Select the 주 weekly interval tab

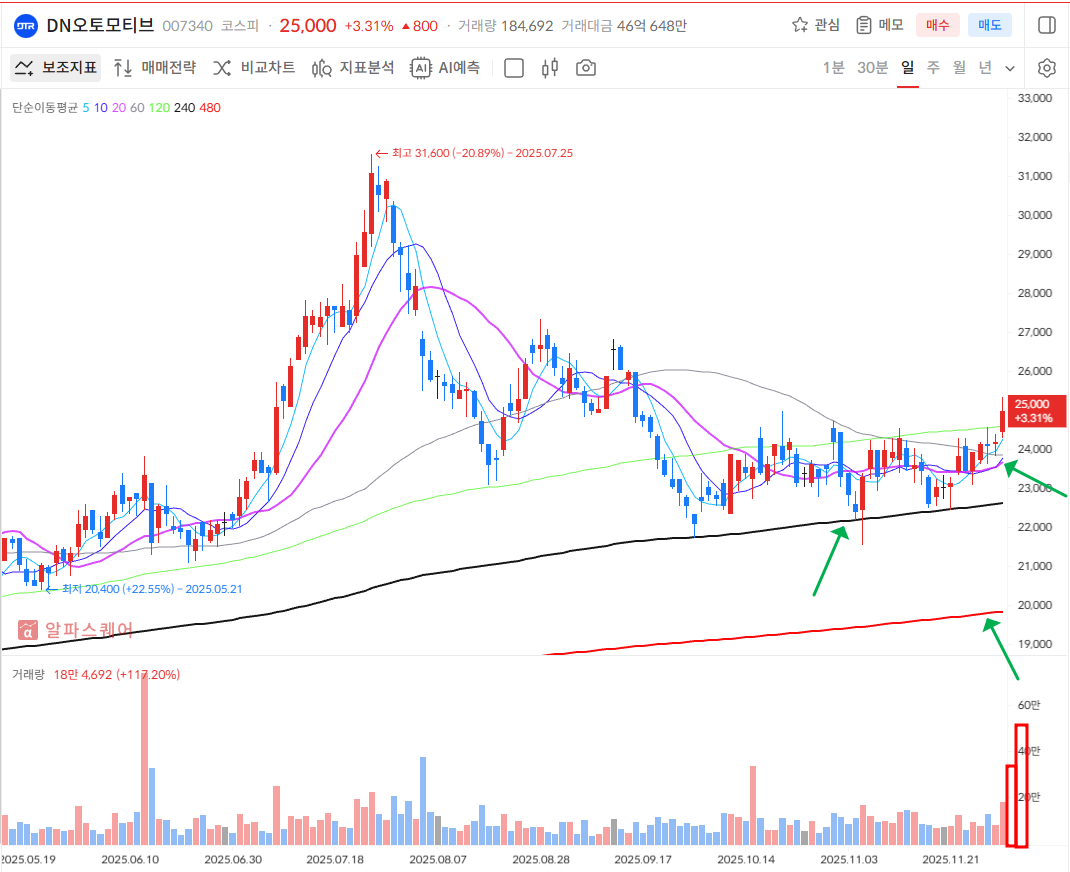933,68
